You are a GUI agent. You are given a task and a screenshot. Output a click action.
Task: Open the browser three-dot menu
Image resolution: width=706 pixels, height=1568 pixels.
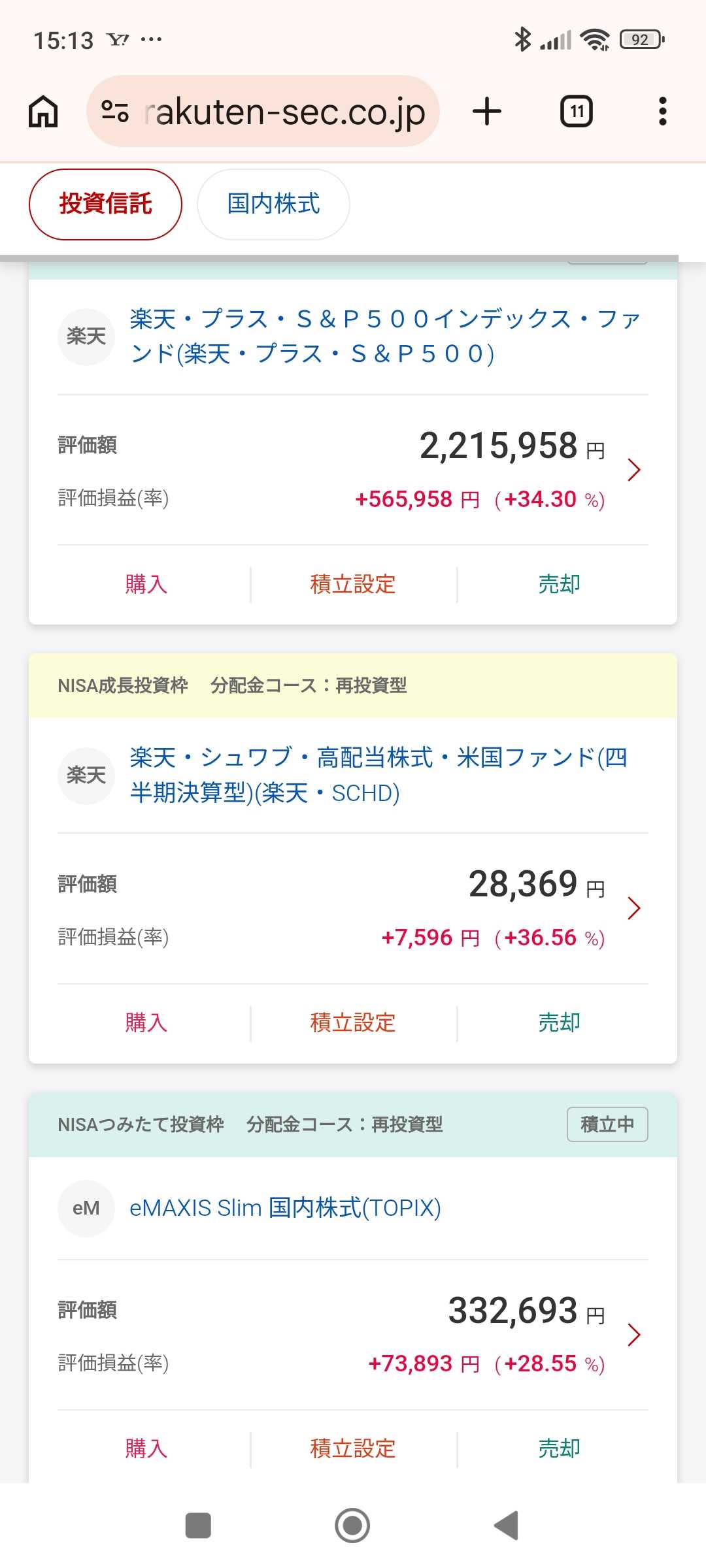tap(663, 111)
